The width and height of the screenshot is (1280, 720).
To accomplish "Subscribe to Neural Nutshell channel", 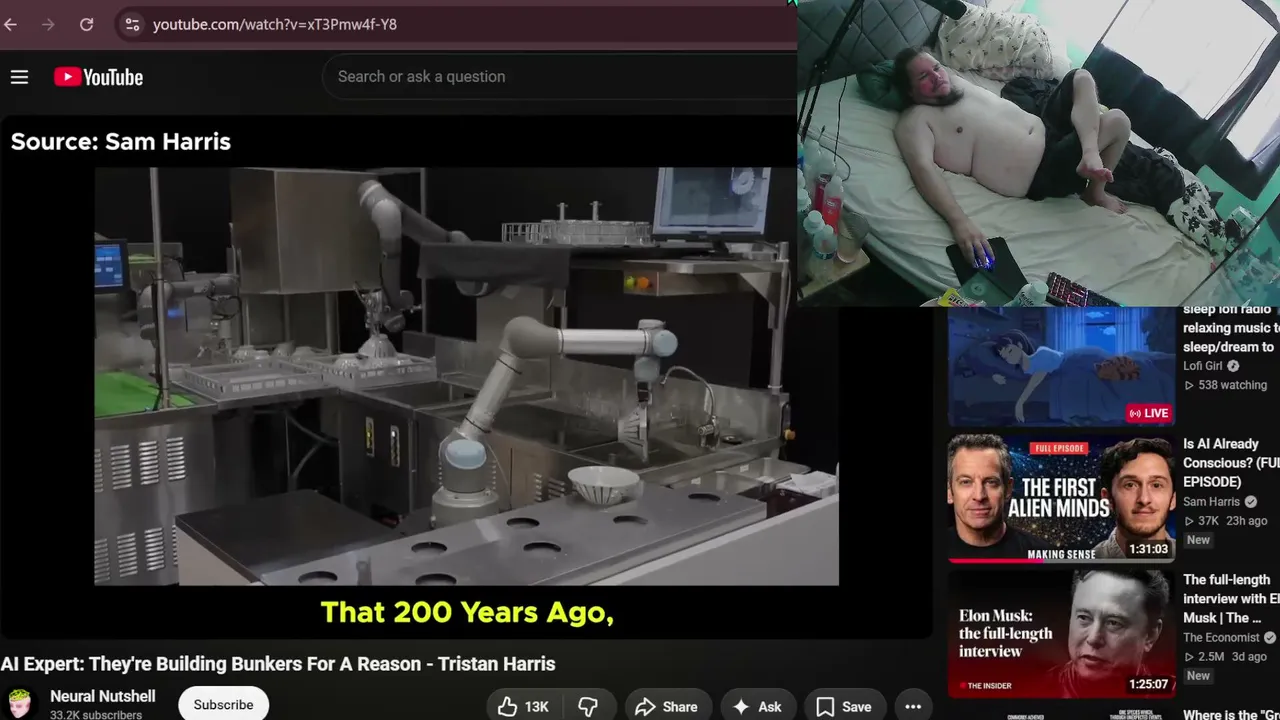I will click(223, 704).
